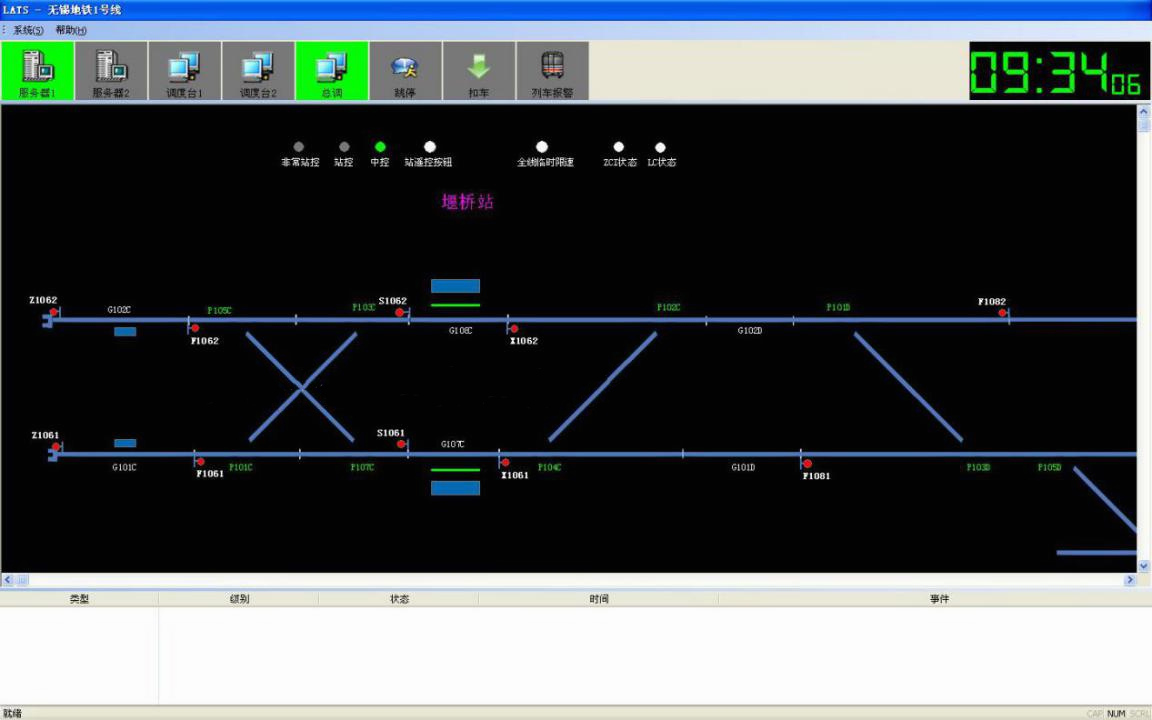
Task: Open the 系统(S) menu
Action: (x=28, y=30)
